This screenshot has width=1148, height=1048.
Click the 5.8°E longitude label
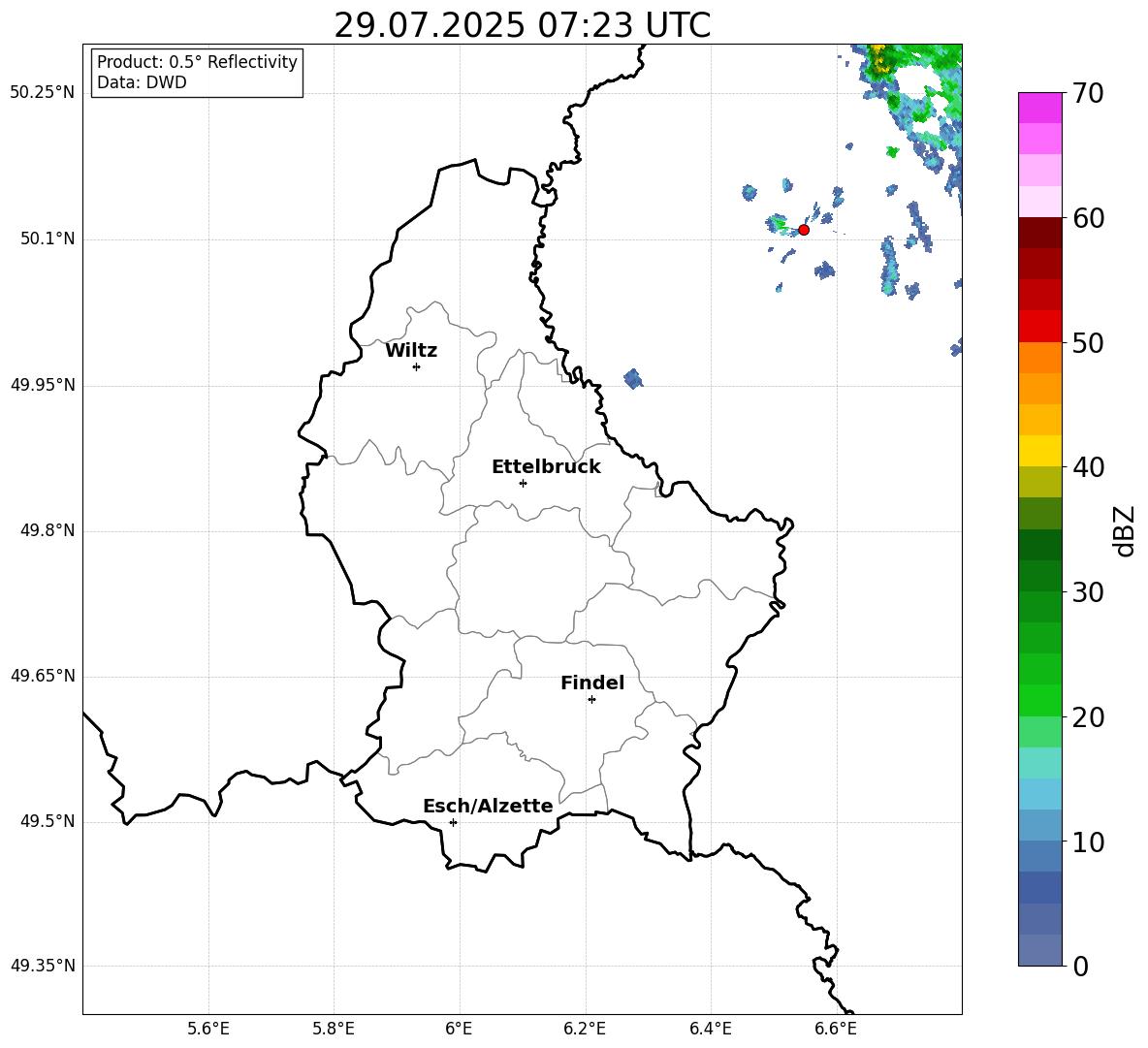coord(334,1029)
